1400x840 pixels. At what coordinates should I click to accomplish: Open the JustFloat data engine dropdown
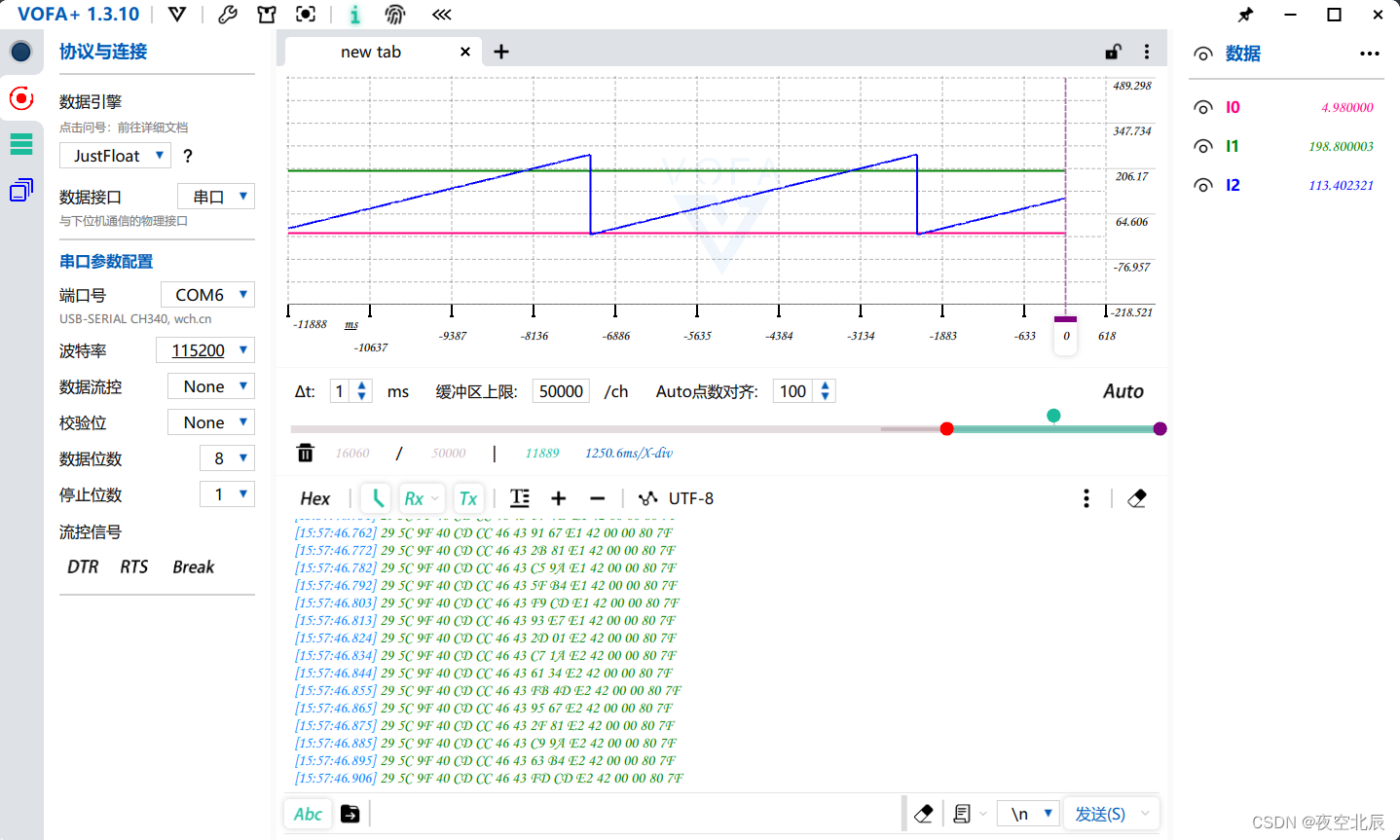[114, 155]
